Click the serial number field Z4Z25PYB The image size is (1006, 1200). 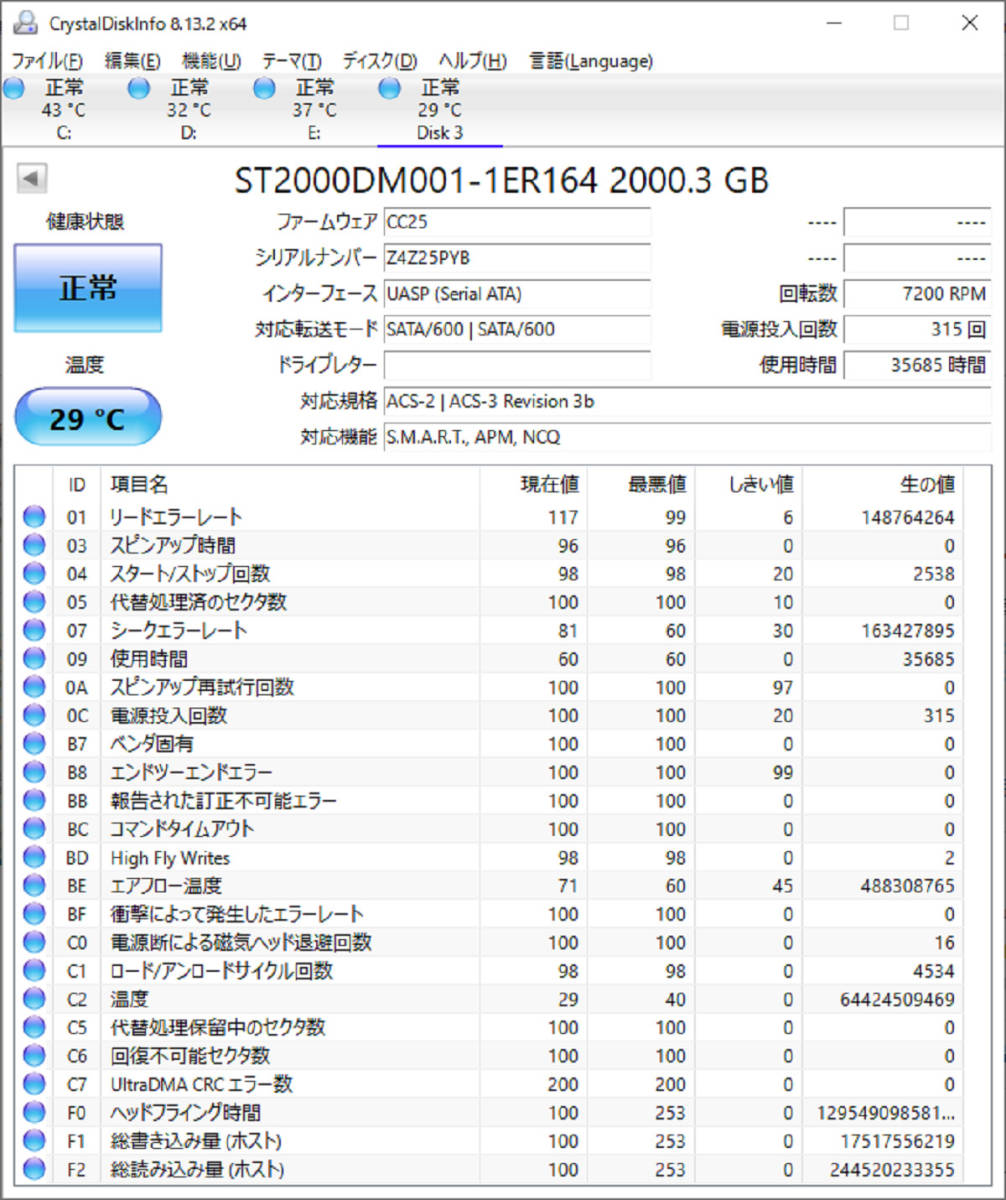point(517,258)
